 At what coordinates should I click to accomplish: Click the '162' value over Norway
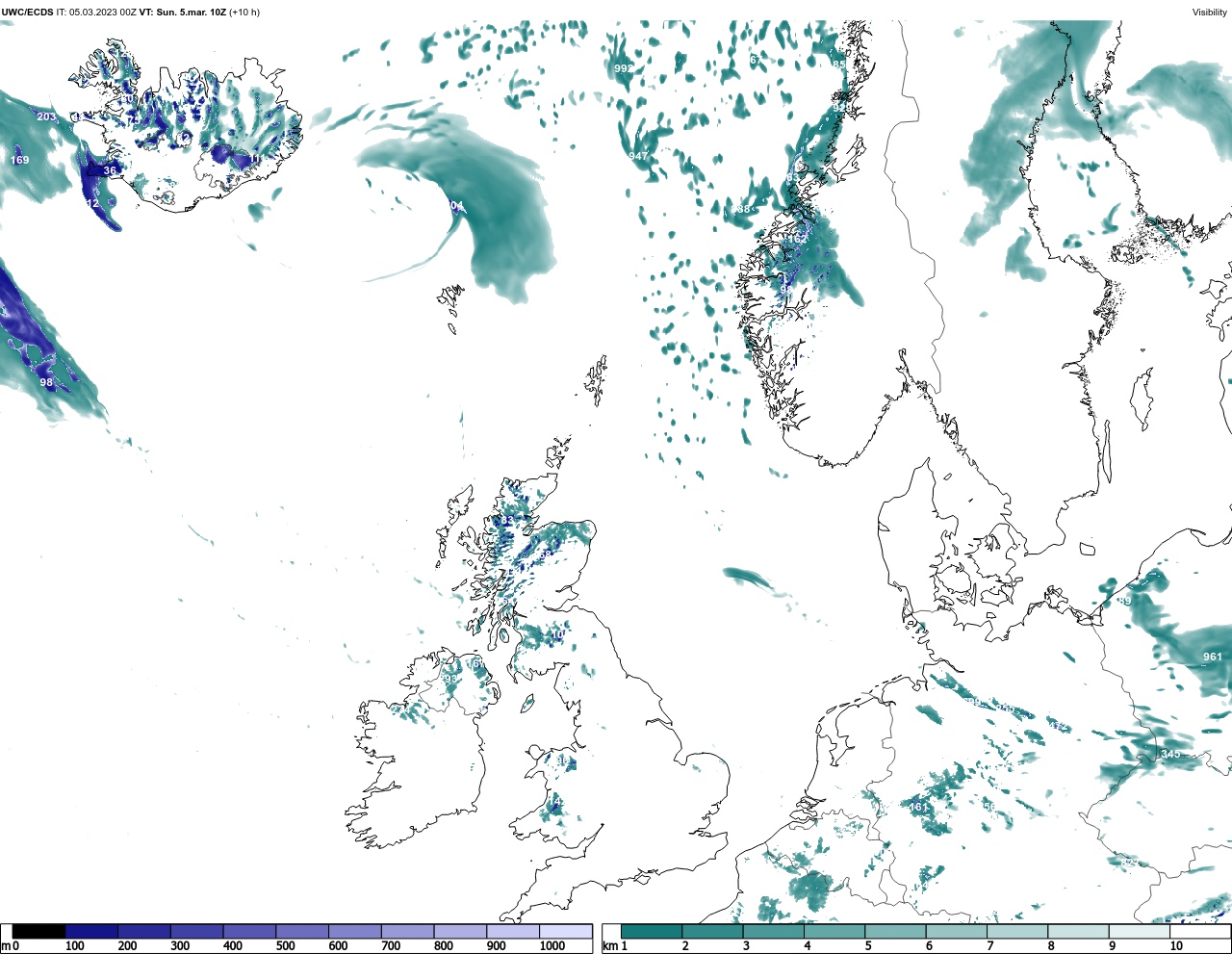799,238
